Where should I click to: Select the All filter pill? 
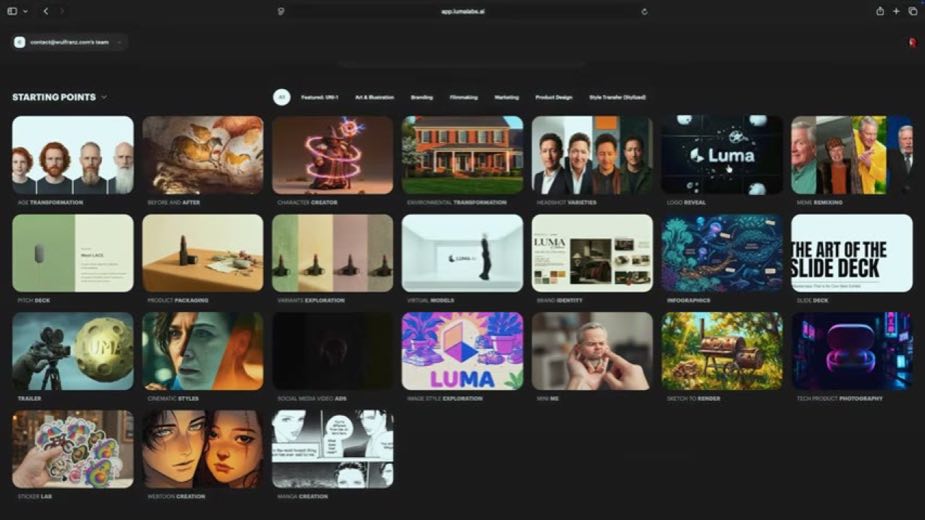click(x=281, y=97)
